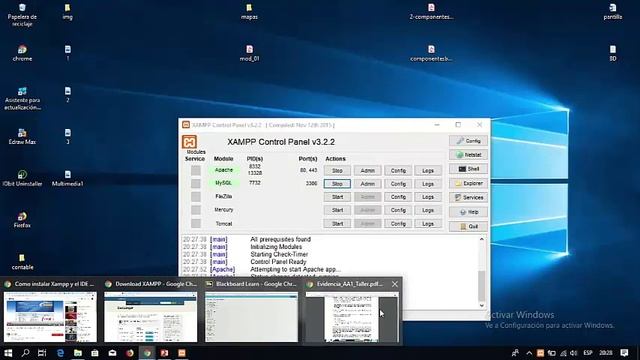
Task: Quit the XAMPP Control Panel
Action: pos(468,226)
